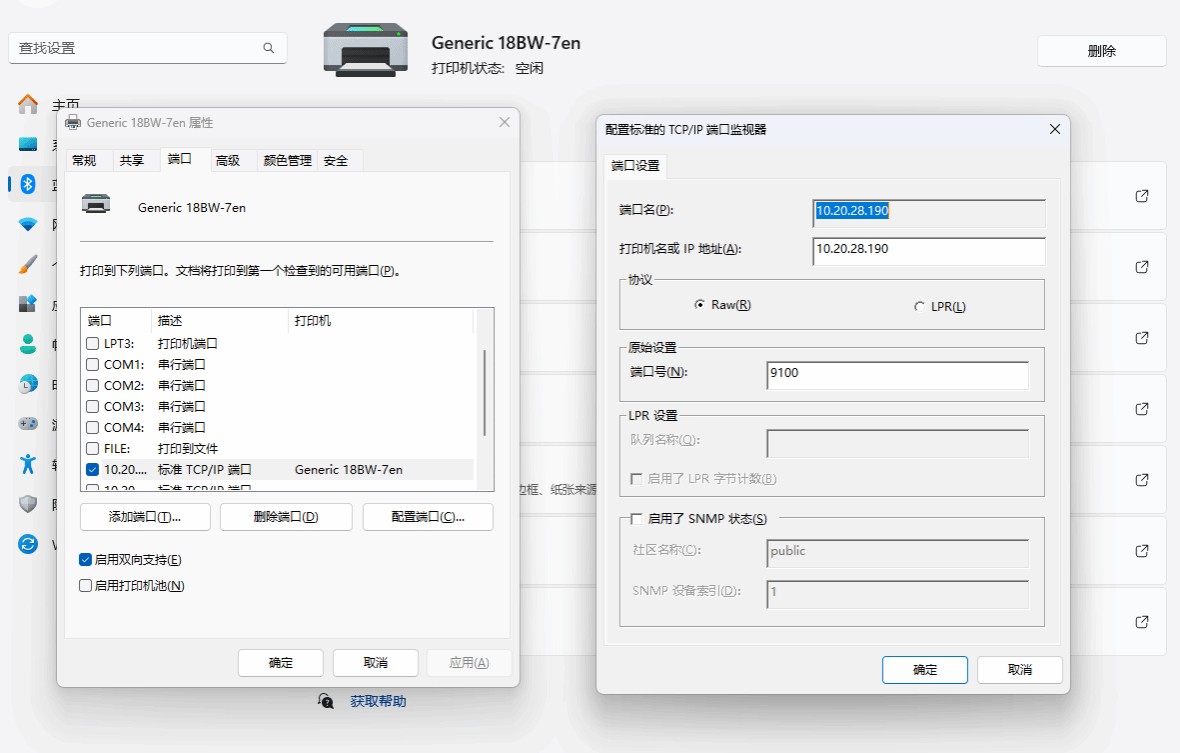The image size is (1180, 753).
Task: Select the System monitor icon in sidebar
Action: click(x=28, y=144)
